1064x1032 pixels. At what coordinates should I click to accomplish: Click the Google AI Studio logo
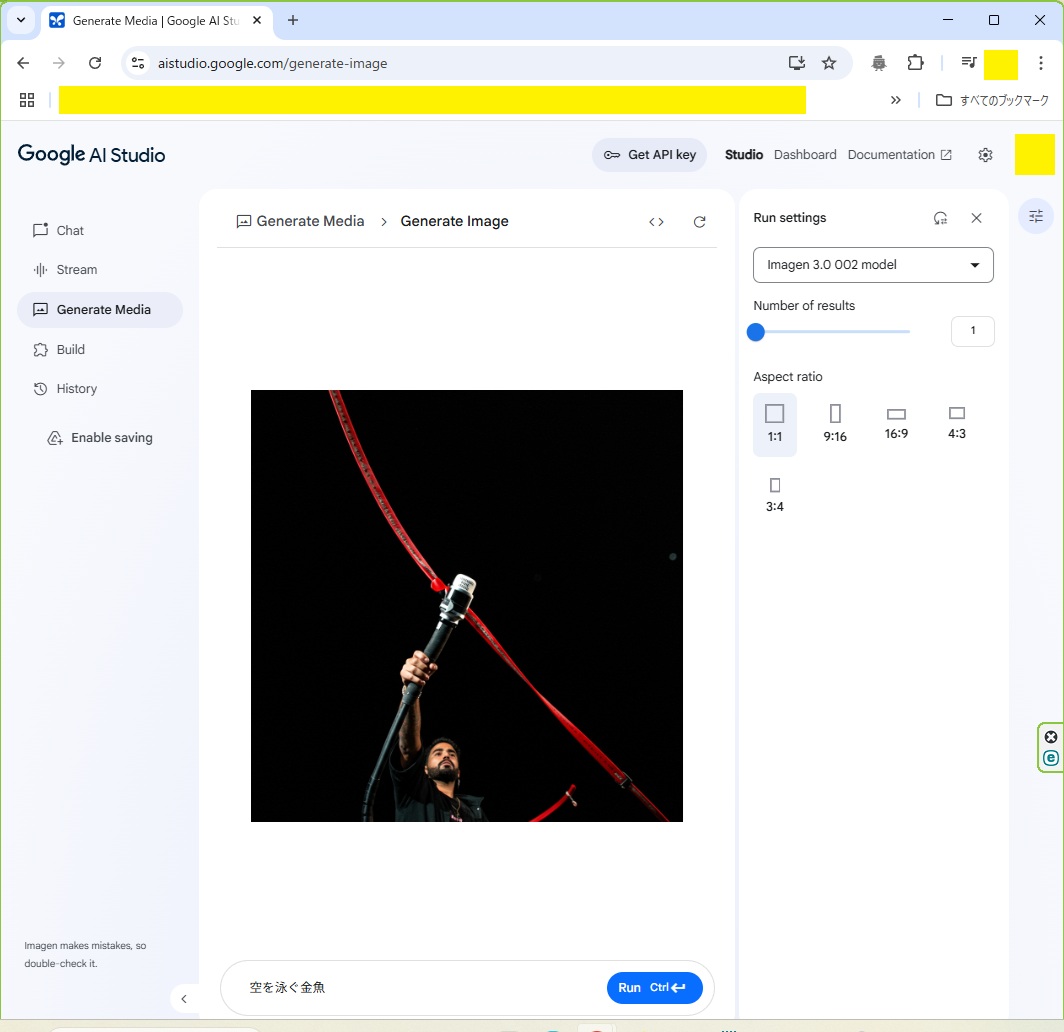pos(91,155)
